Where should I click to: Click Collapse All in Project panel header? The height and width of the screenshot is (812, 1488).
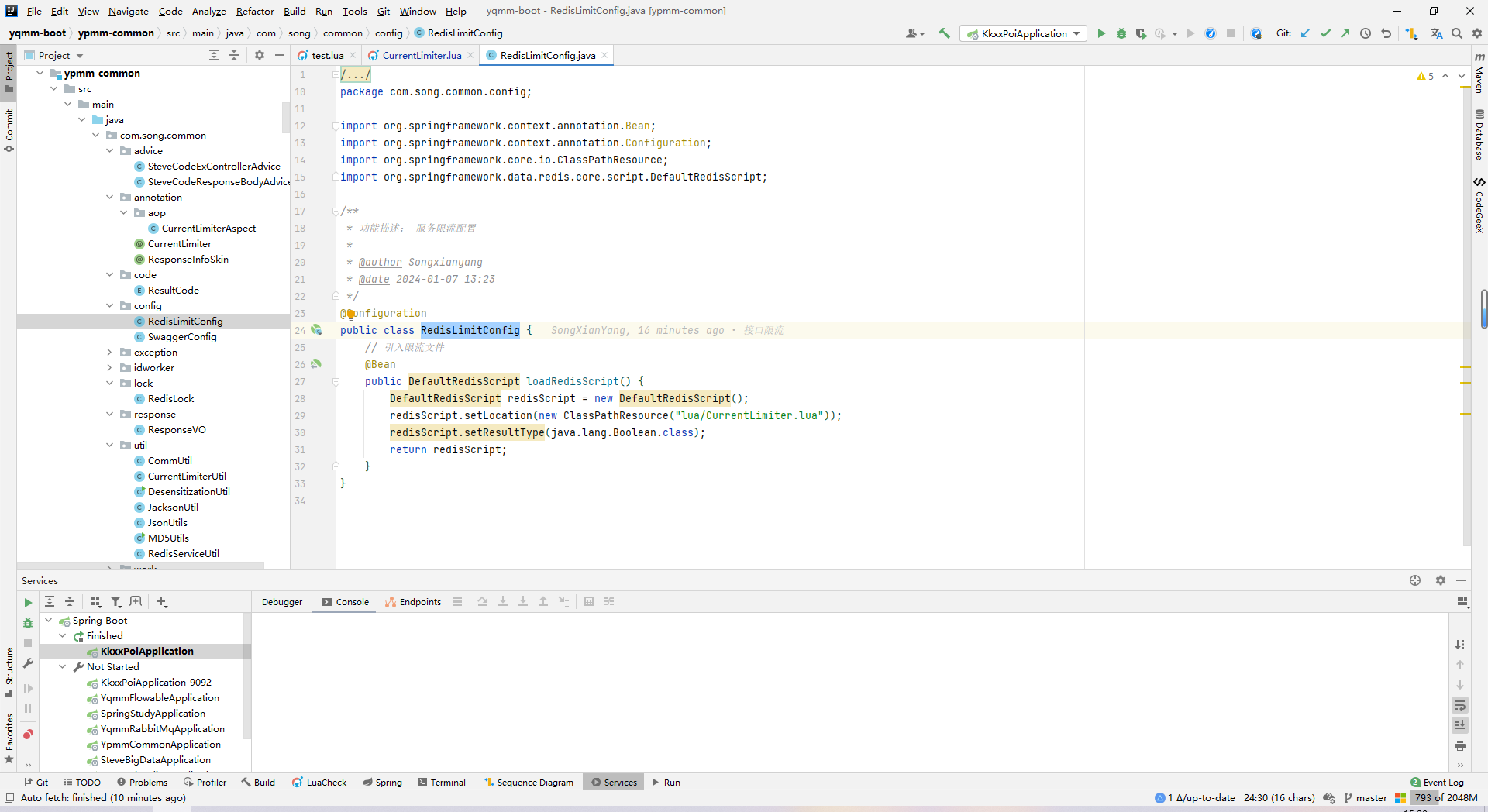(x=234, y=55)
